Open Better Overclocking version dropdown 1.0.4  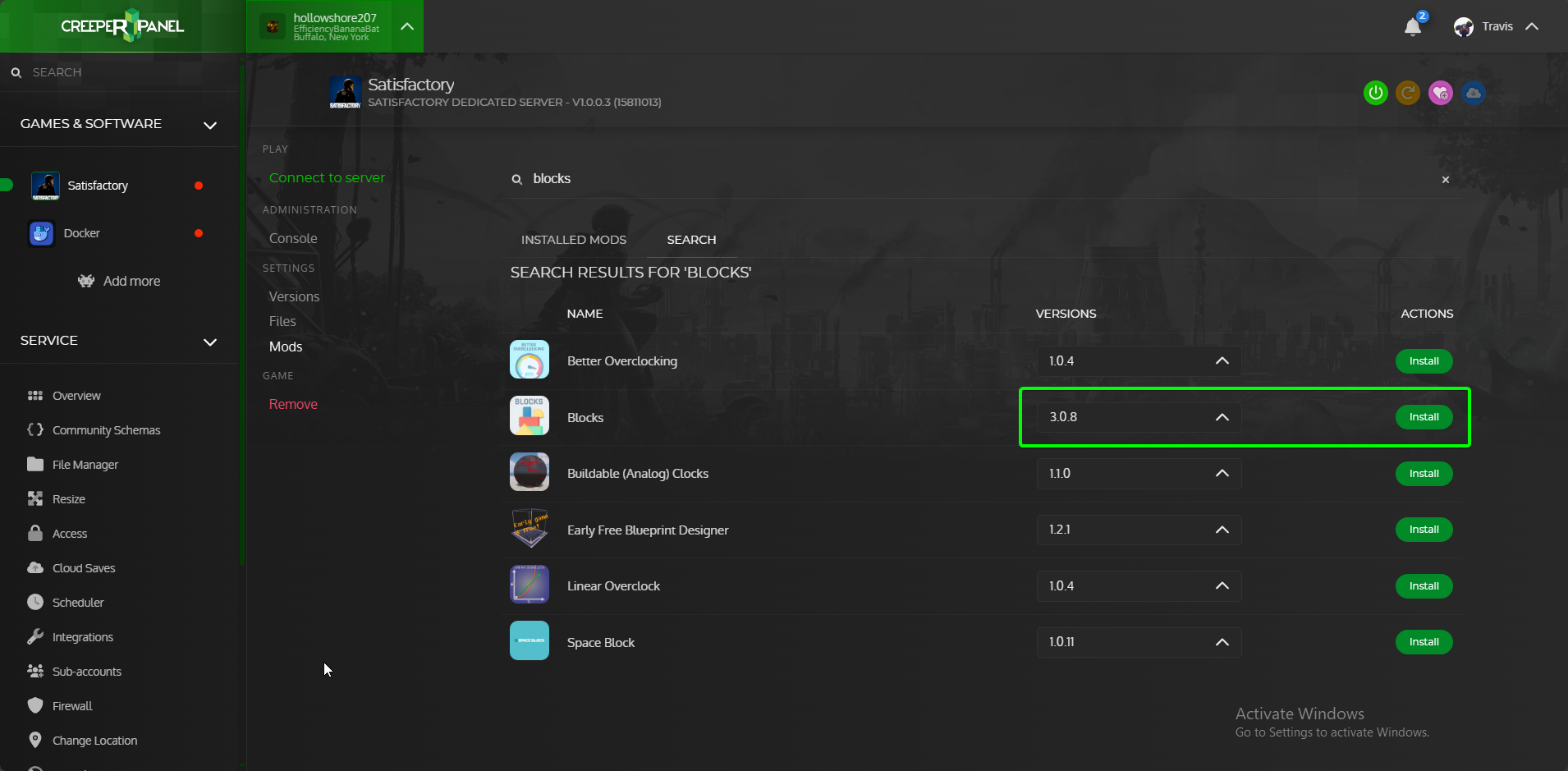pyautogui.click(x=1139, y=361)
